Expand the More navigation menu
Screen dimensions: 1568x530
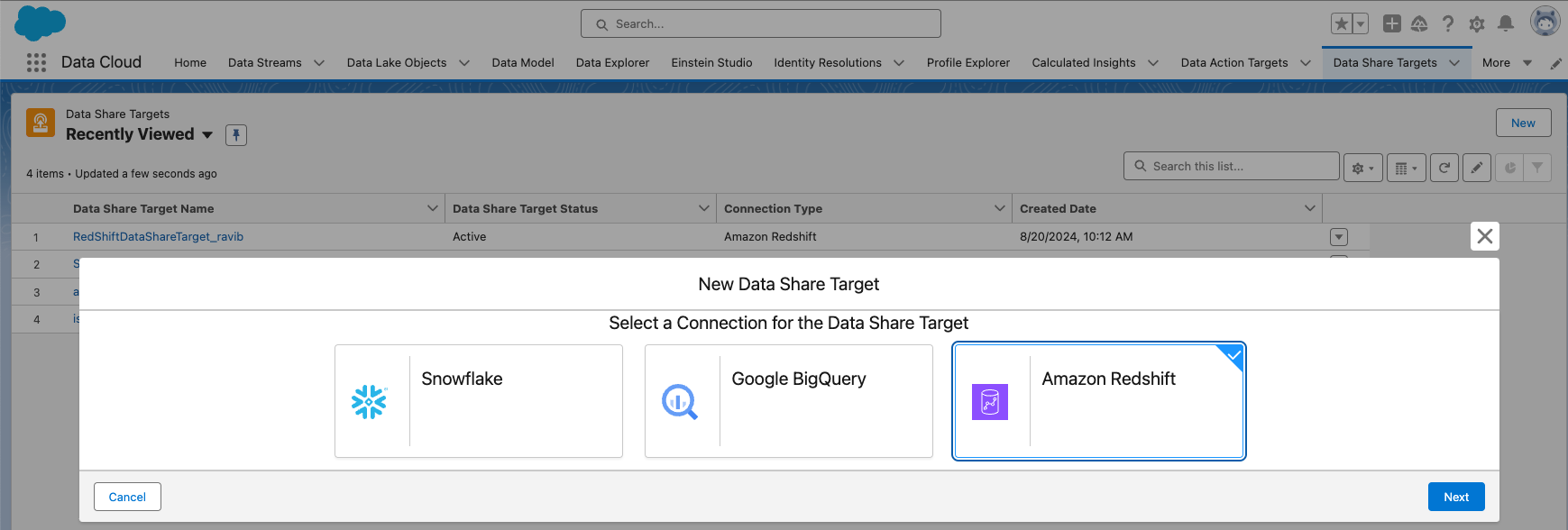pyautogui.click(x=1507, y=63)
